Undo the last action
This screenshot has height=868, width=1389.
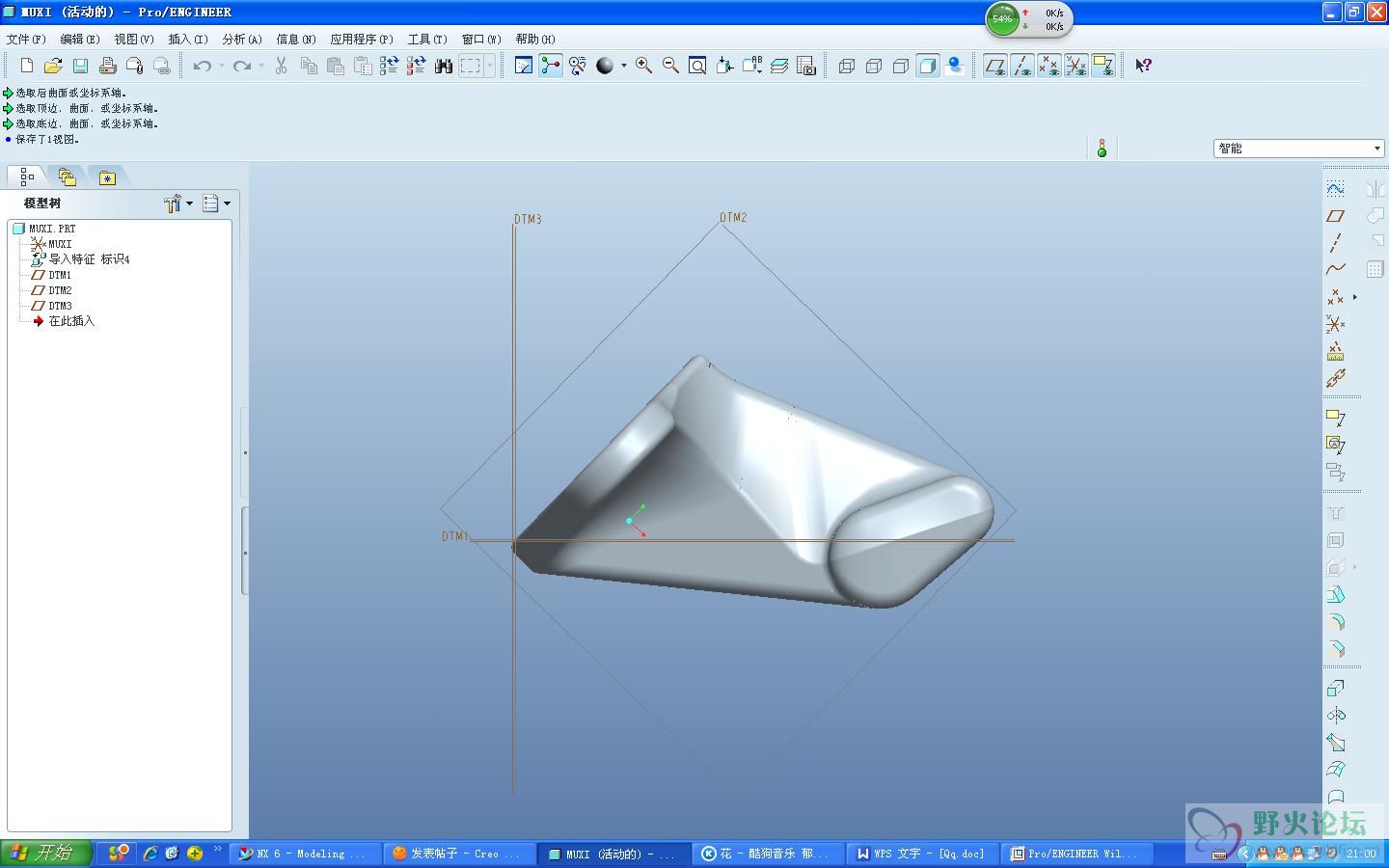[x=202, y=66]
